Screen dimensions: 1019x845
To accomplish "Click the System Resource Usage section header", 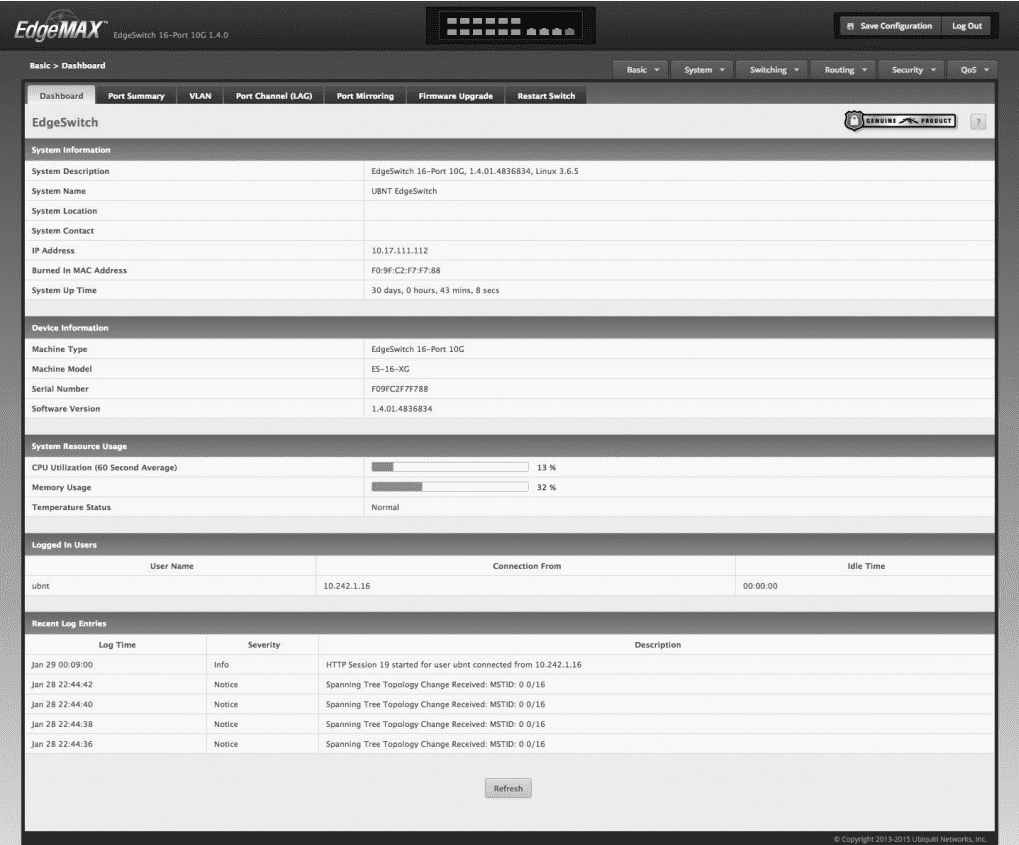I will click(x=510, y=446).
